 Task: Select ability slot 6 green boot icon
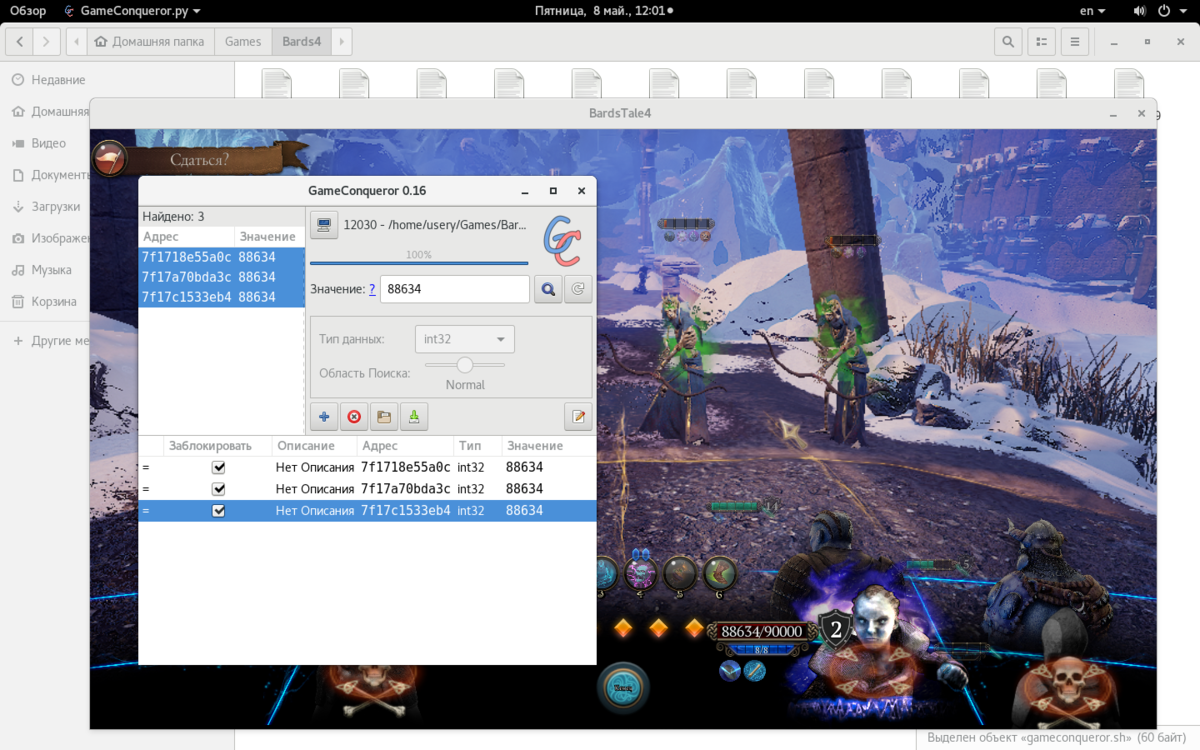[x=719, y=574]
